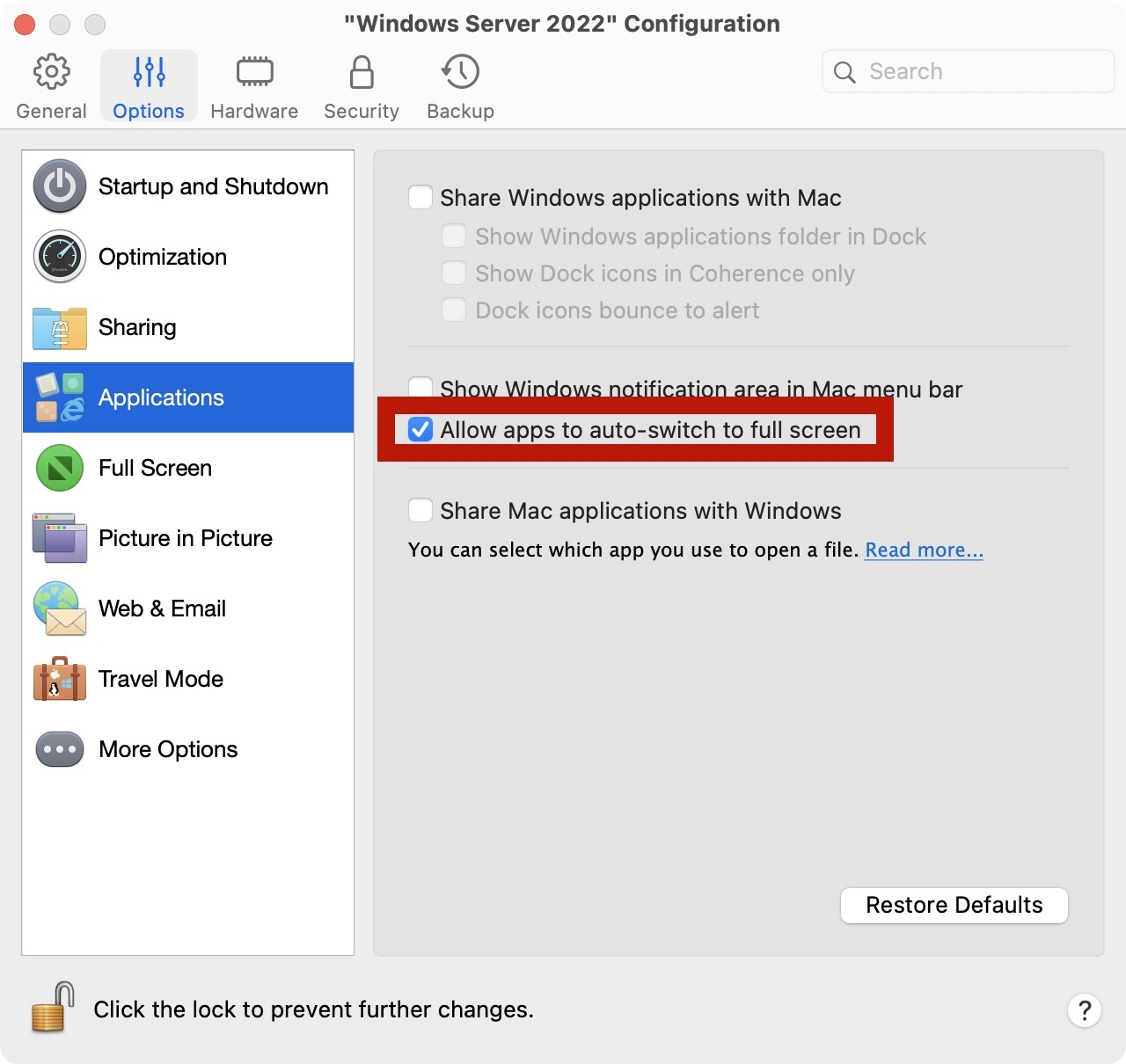1126x1064 pixels.
Task: Click the Full Screen green icon
Action: 60,468
